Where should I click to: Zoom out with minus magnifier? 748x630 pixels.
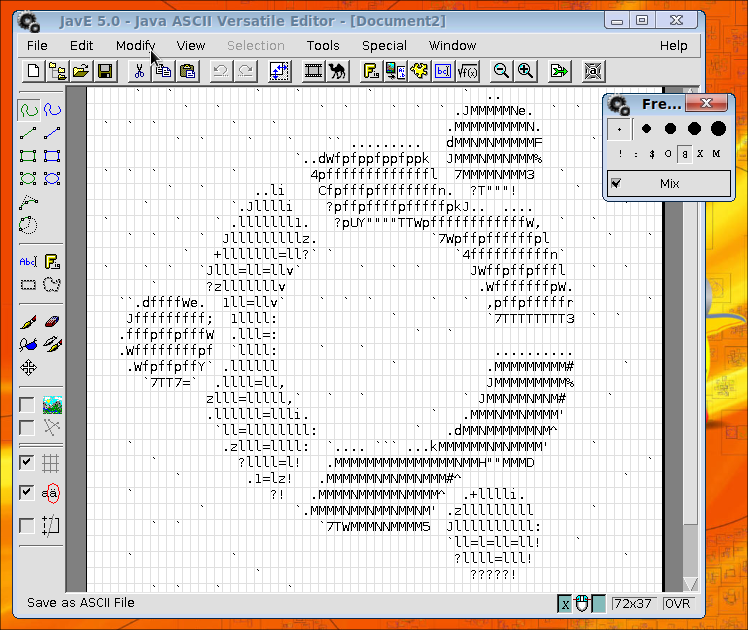(501, 72)
